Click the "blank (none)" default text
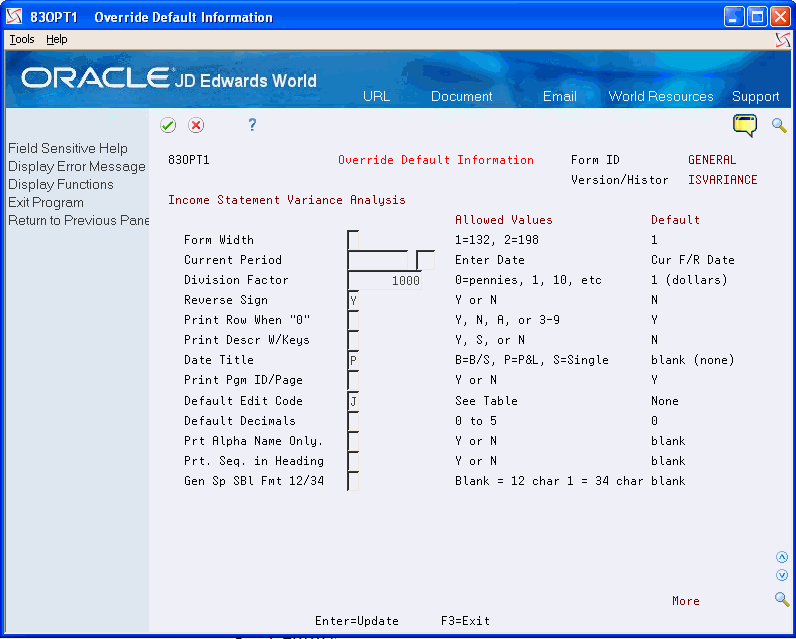Image resolution: width=796 pixels, height=639 pixels. (693, 360)
